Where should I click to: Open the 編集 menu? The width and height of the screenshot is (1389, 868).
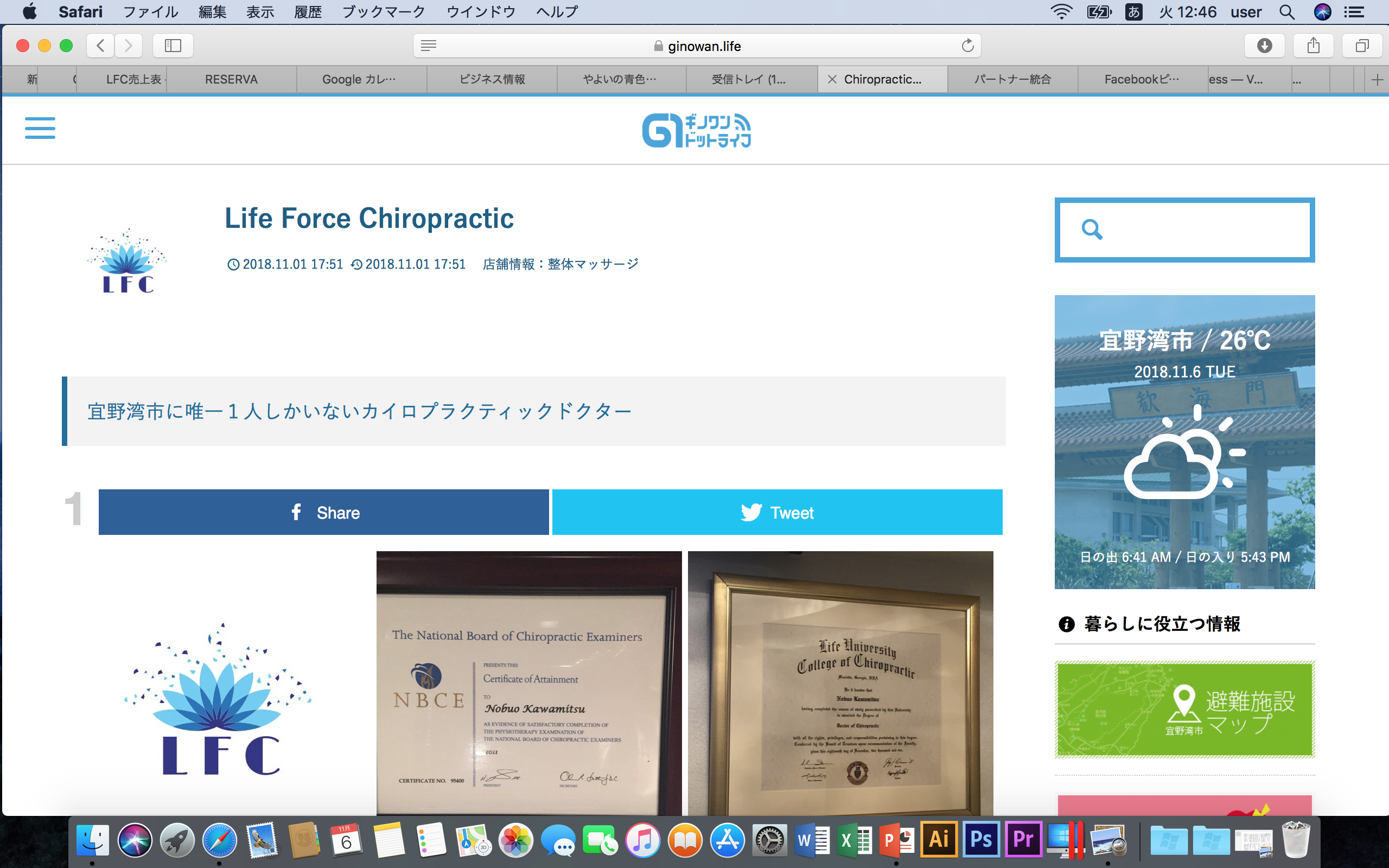[212, 11]
